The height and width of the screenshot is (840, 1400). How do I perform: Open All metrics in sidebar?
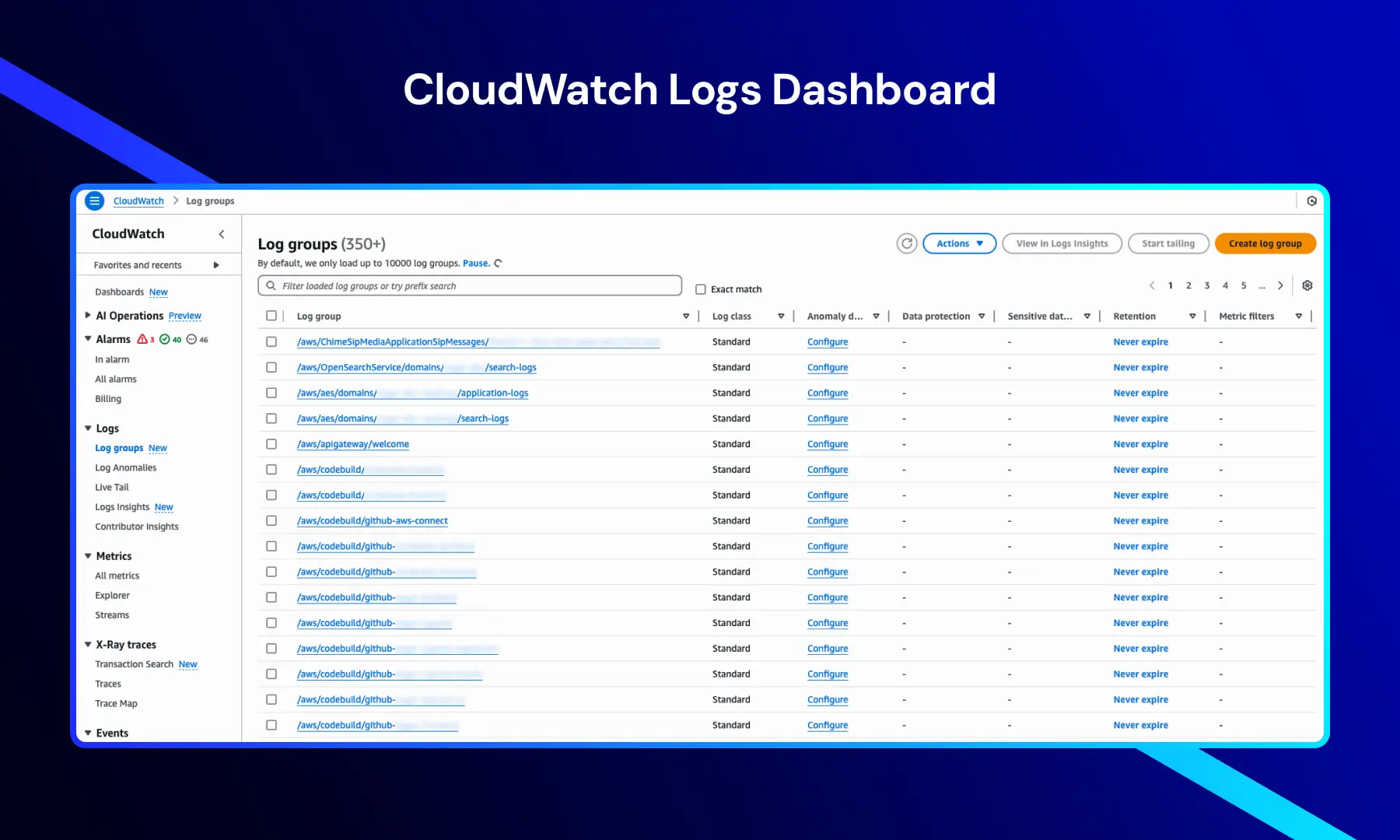[x=117, y=576]
